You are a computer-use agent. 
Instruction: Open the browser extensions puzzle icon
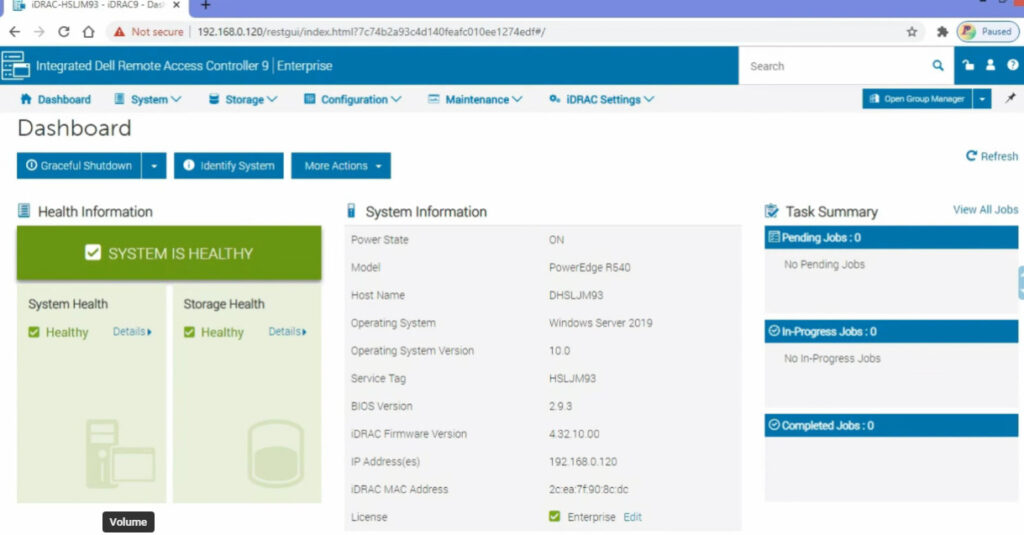tap(942, 31)
